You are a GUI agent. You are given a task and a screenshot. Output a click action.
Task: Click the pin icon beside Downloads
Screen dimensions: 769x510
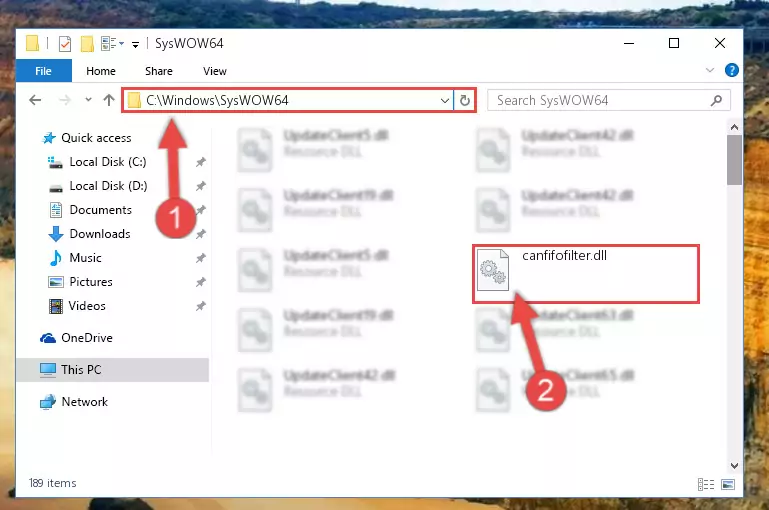201,234
